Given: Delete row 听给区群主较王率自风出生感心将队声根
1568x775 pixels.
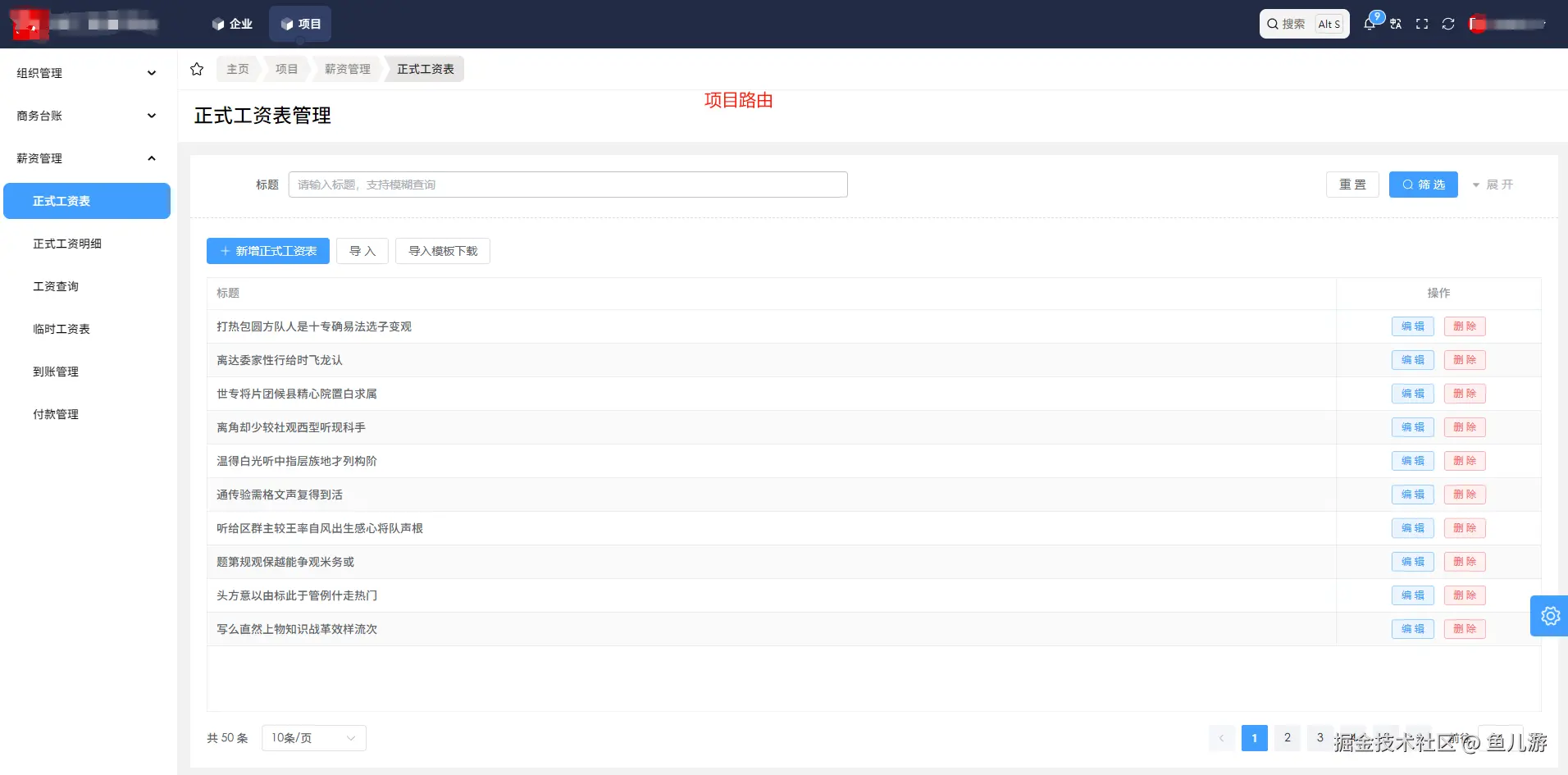Looking at the screenshot, I should [x=1465, y=528].
